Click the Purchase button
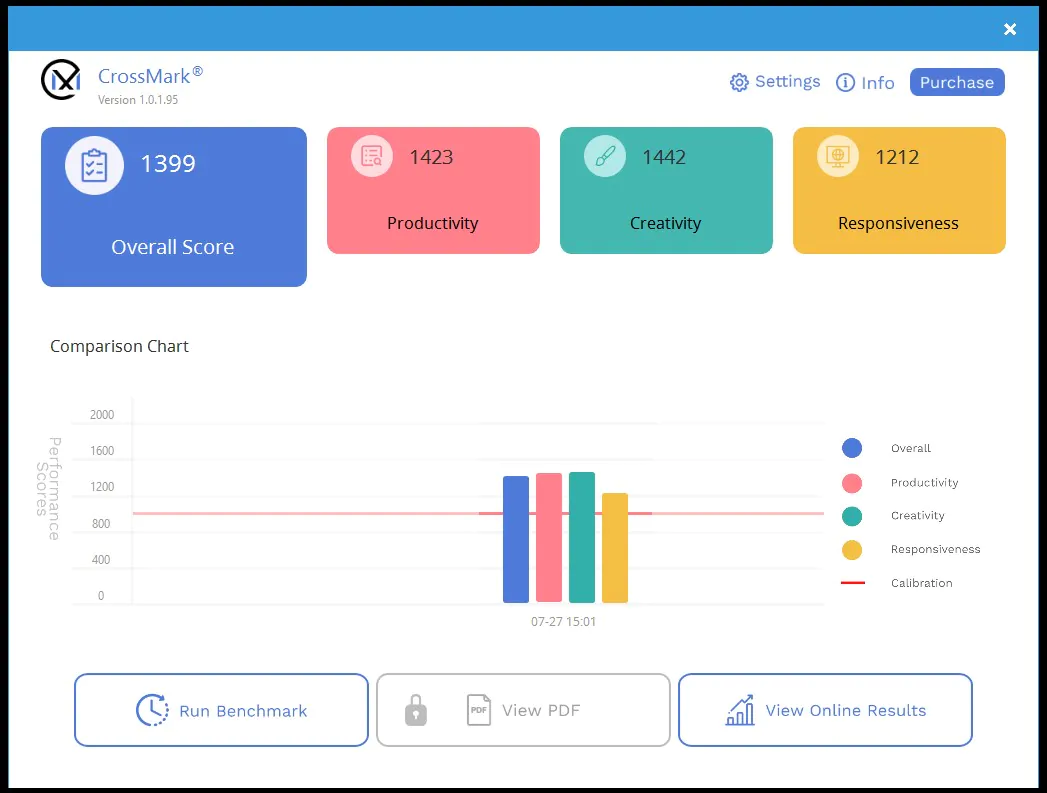The width and height of the screenshot is (1047, 793). click(957, 82)
